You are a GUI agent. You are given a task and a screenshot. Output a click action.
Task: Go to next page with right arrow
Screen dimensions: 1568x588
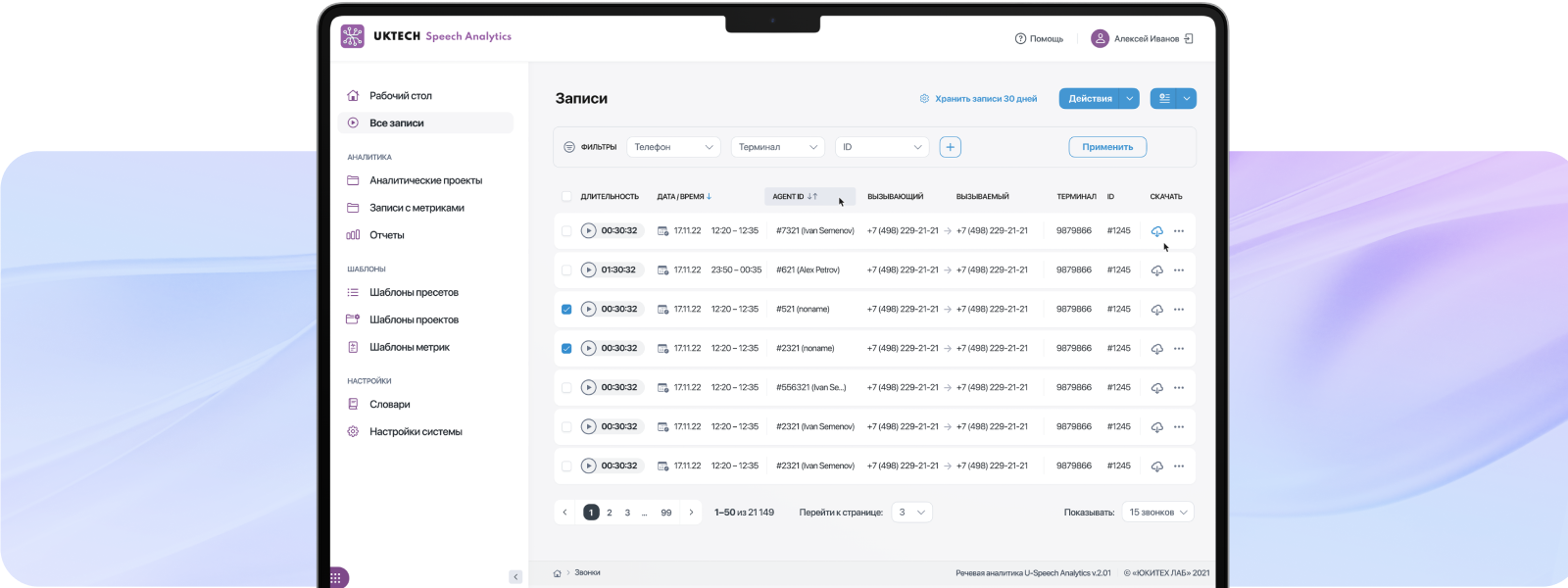pyautogui.click(x=691, y=513)
